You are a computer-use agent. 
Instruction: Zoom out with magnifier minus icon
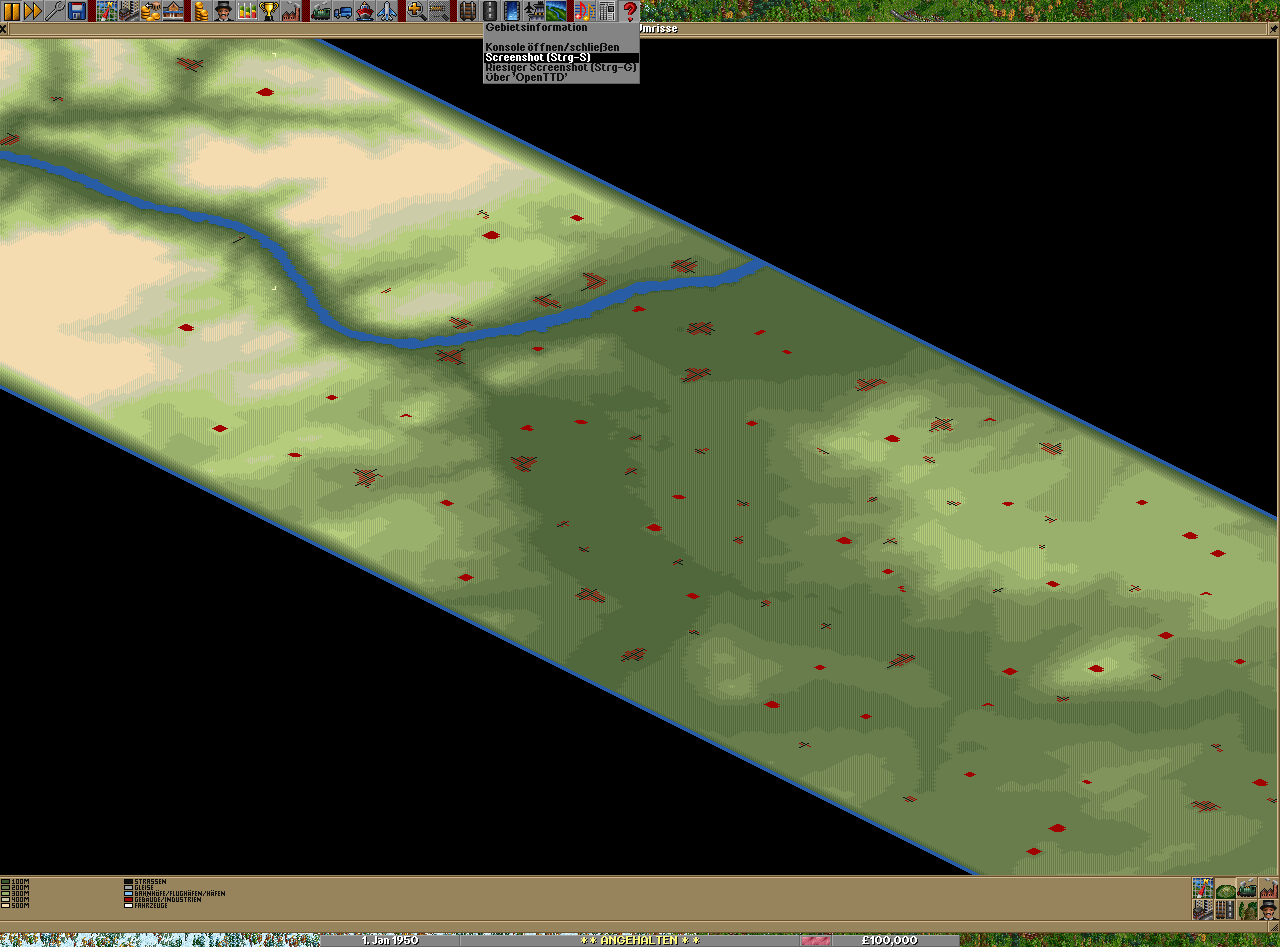(438, 11)
